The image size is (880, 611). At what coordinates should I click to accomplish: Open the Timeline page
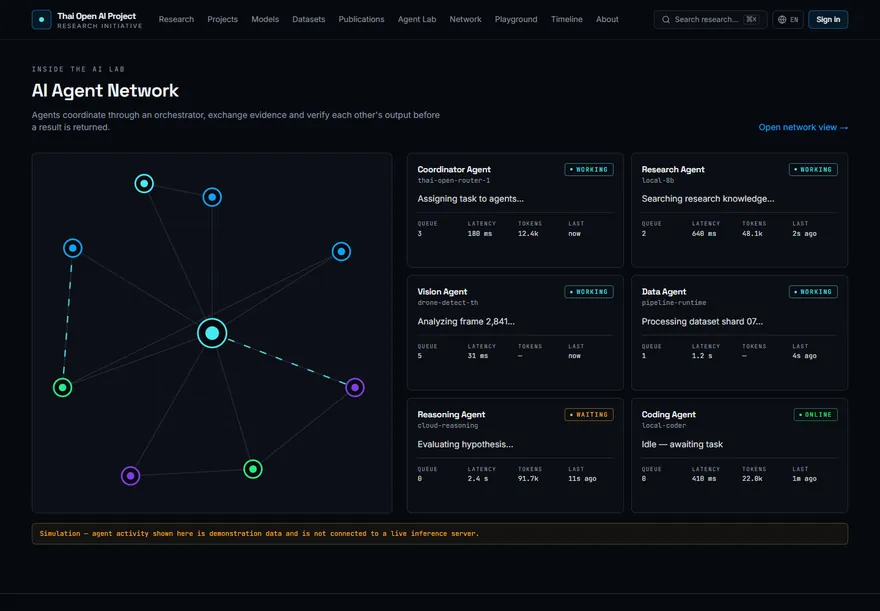click(567, 20)
